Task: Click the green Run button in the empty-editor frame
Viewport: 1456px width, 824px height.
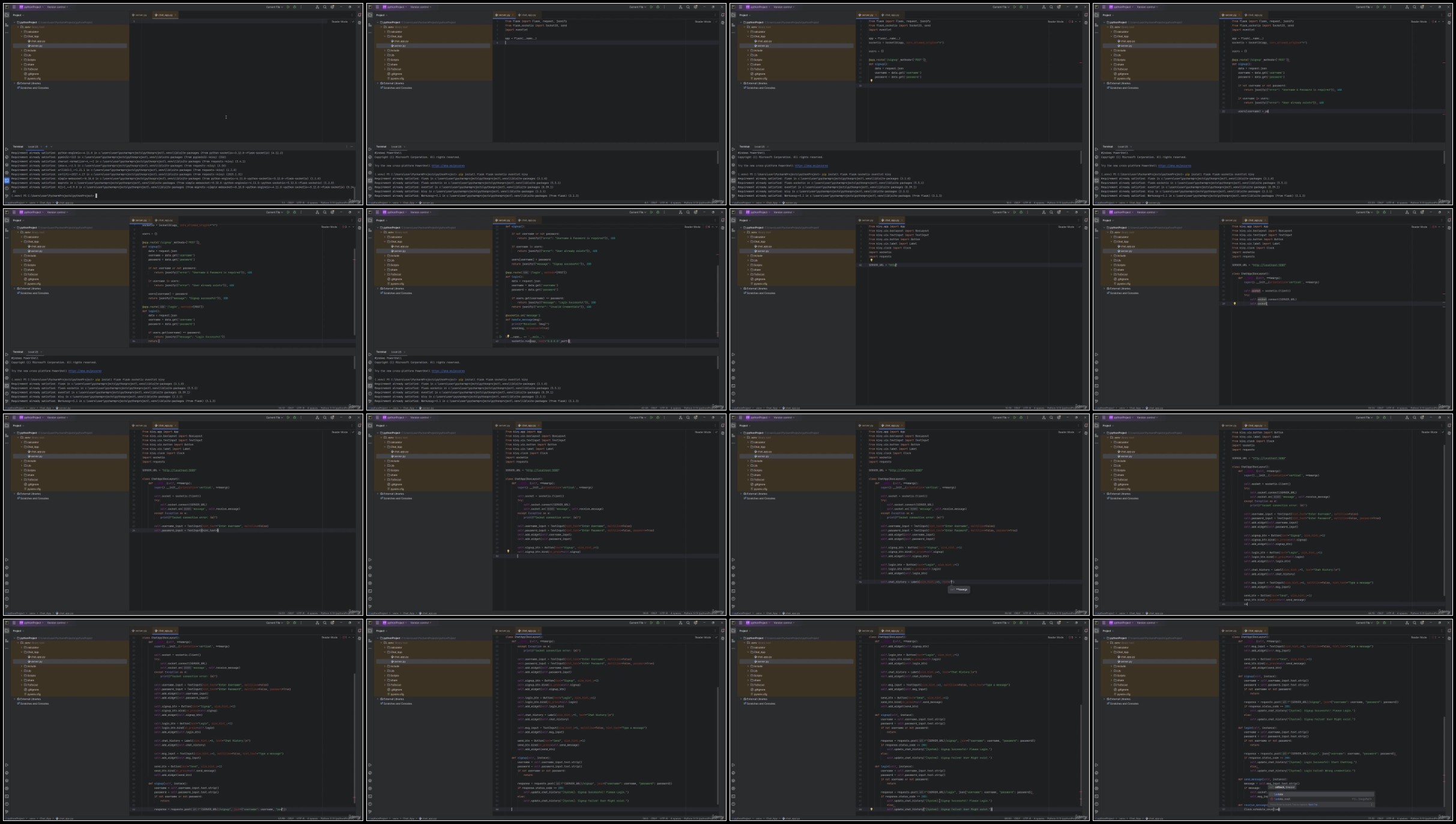Action: 288,7
